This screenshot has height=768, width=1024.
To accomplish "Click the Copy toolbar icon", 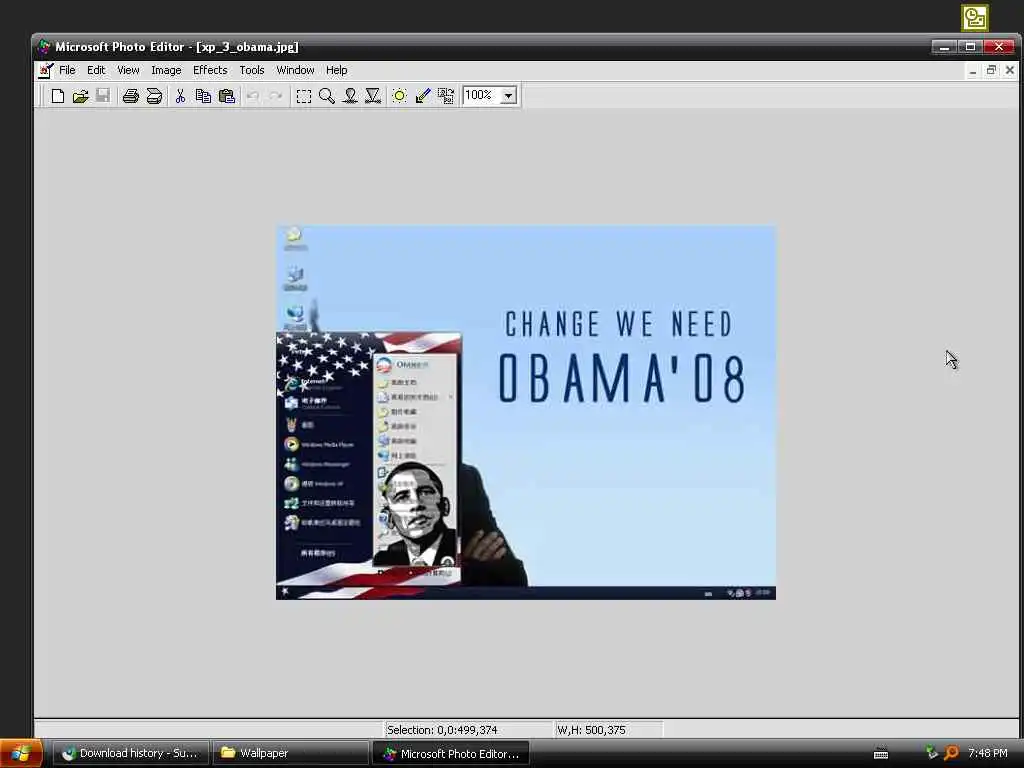I will (203, 96).
